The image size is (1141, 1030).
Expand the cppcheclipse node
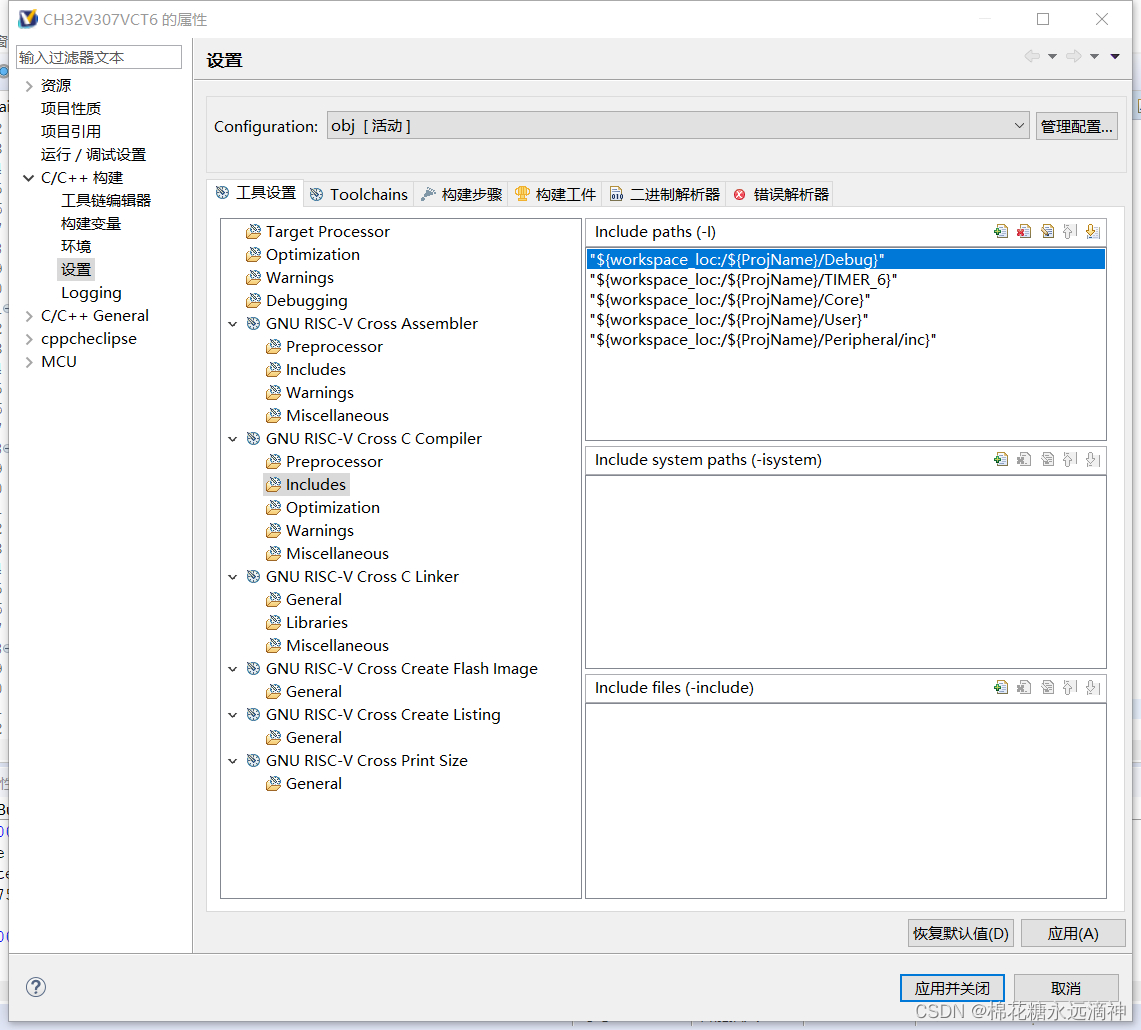[x=29, y=339]
